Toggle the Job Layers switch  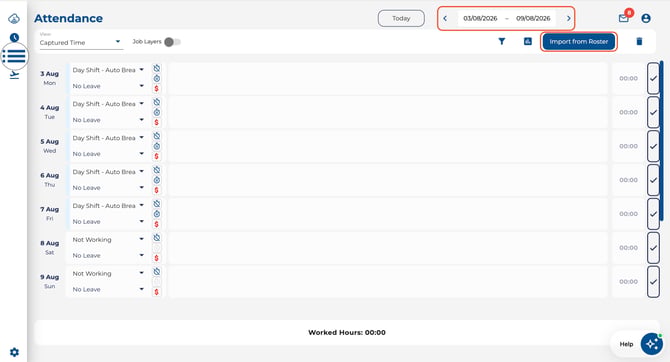tap(173, 42)
